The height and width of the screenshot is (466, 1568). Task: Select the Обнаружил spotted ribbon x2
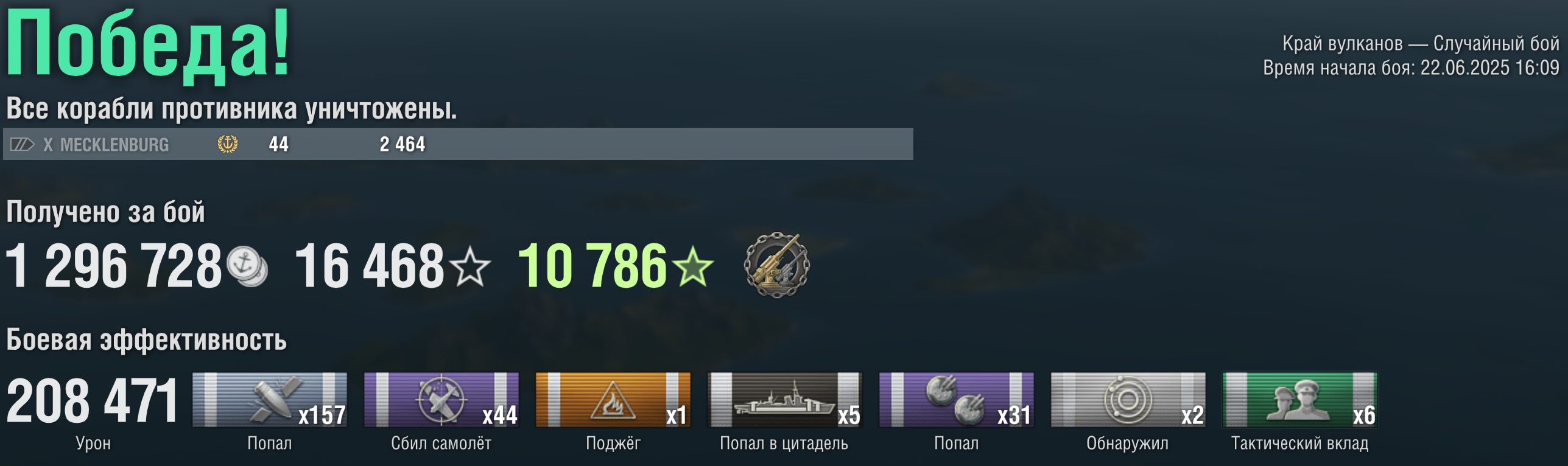point(1128,400)
